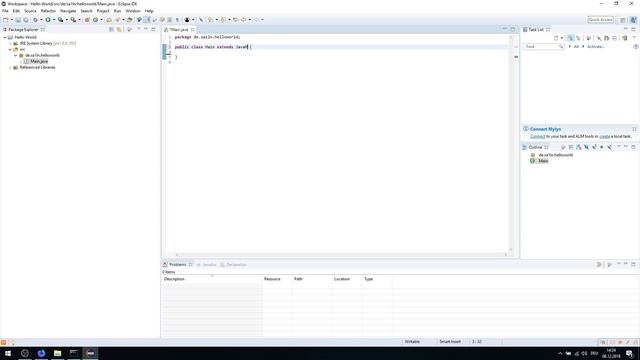Click the Main.java editor tab
Screen dimensions: 640x360
coord(179,29)
